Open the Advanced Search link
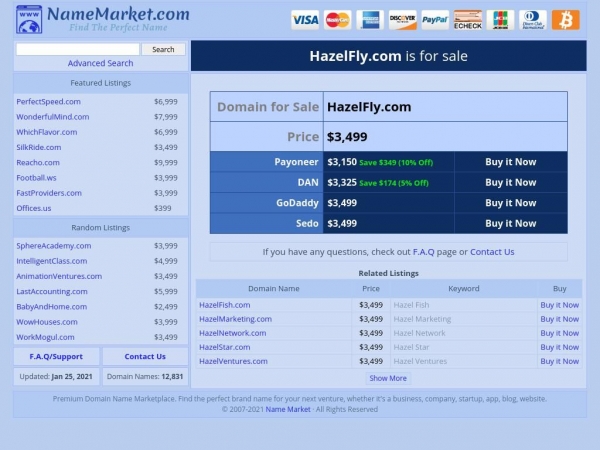This screenshot has height=450, width=600. 100,63
